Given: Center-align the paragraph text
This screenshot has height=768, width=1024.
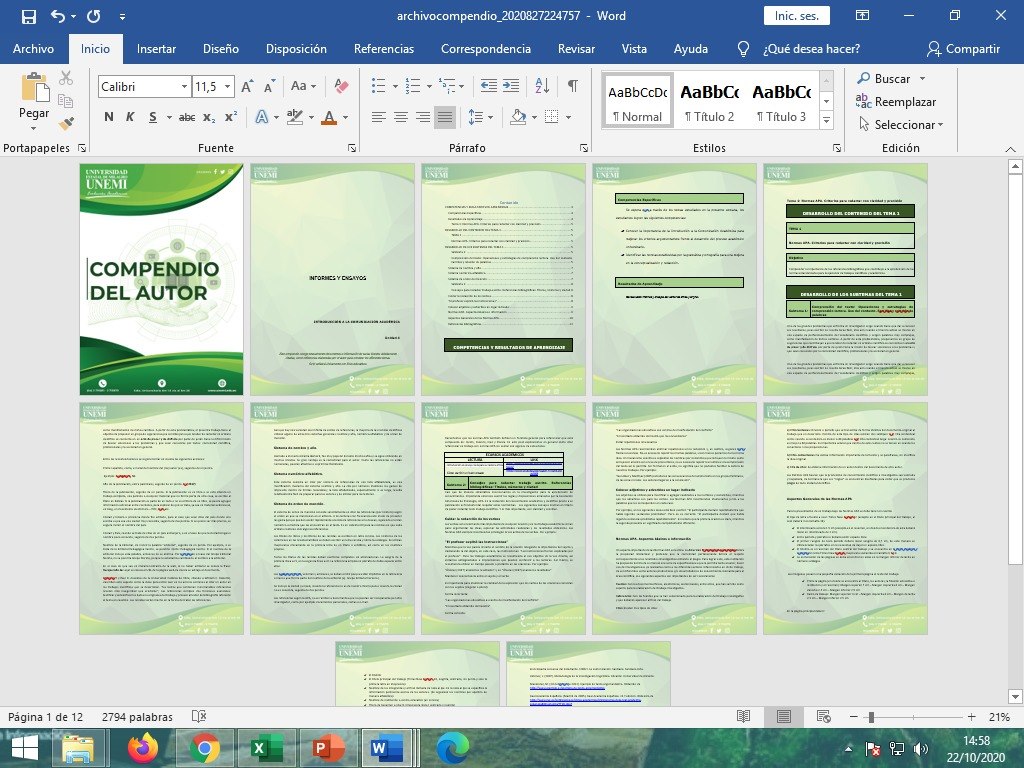Looking at the screenshot, I should pos(400,117).
